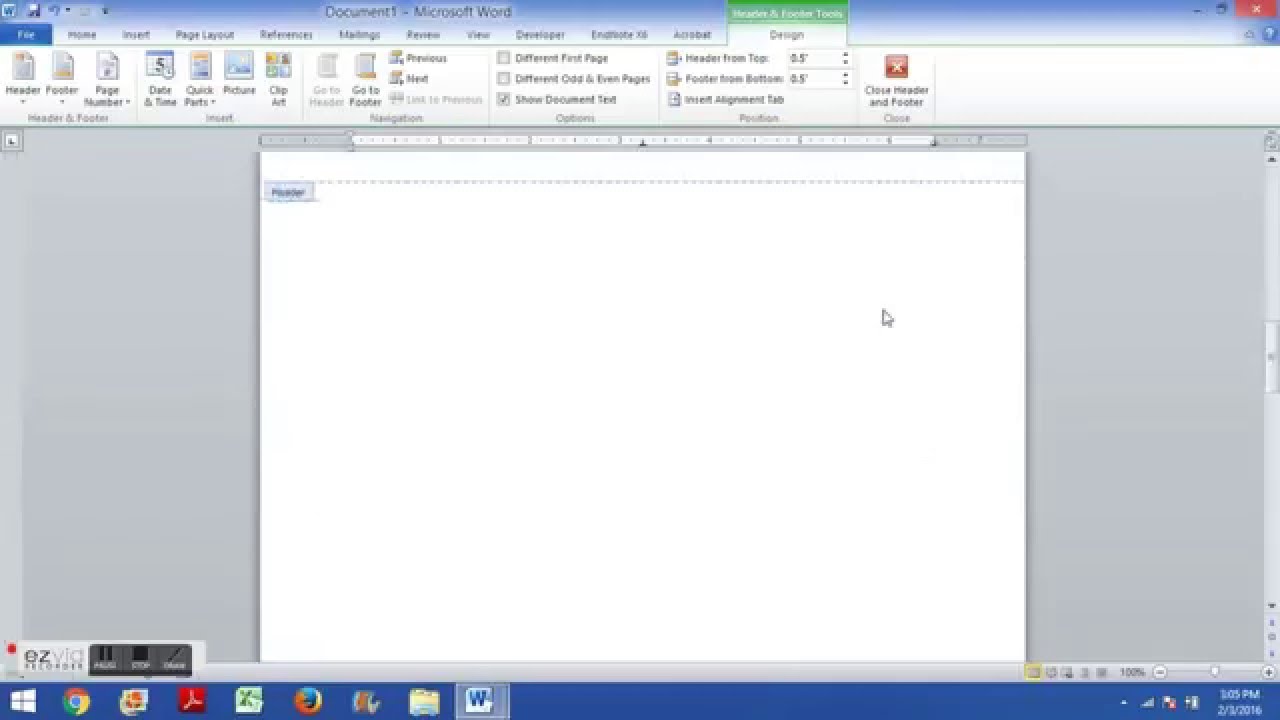
Task: Switch to Print Layout view in the status bar
Action: click(1033, 673)
